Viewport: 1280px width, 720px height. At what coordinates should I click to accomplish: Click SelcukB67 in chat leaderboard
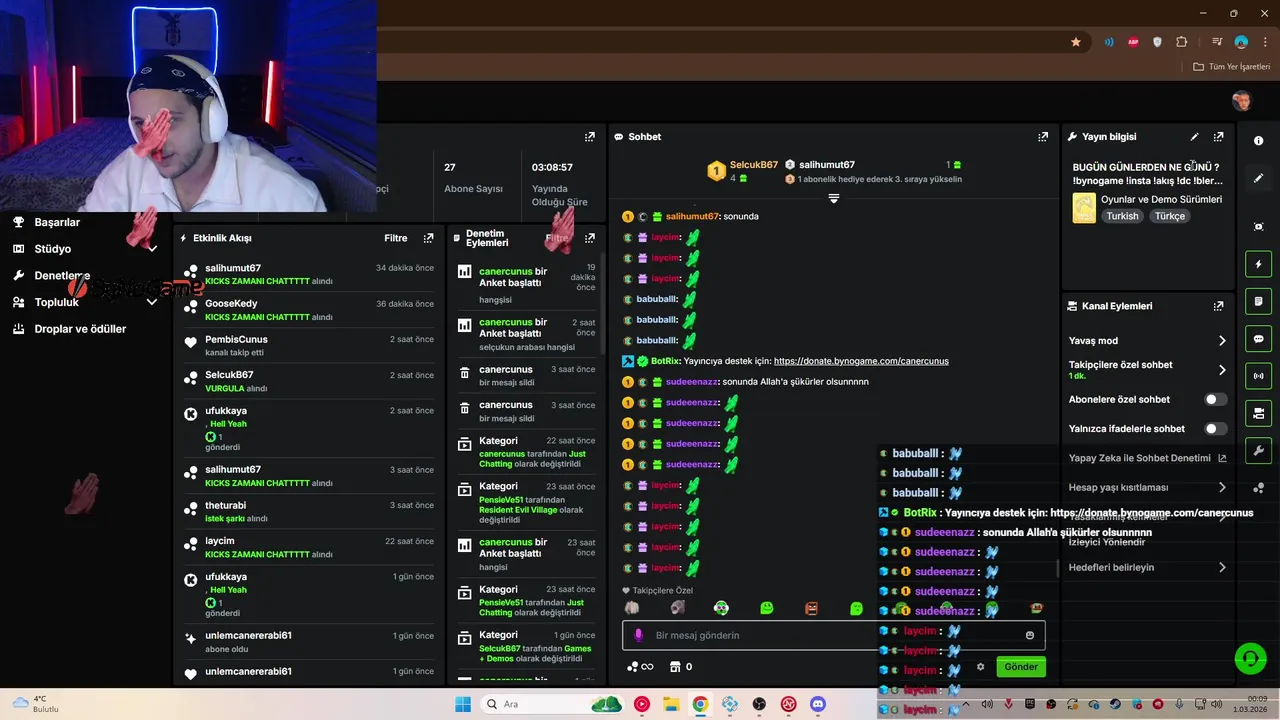click(754, 165)
